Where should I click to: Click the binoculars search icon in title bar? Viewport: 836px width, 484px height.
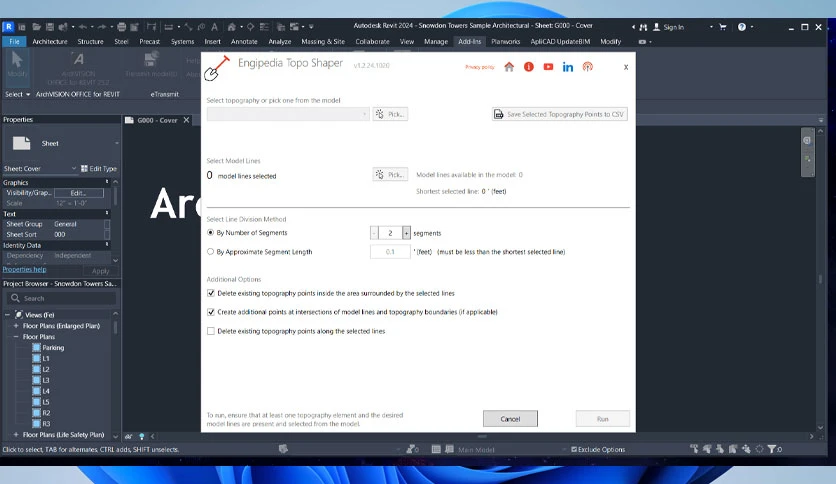pyautogui.click(x=643, y=27)
